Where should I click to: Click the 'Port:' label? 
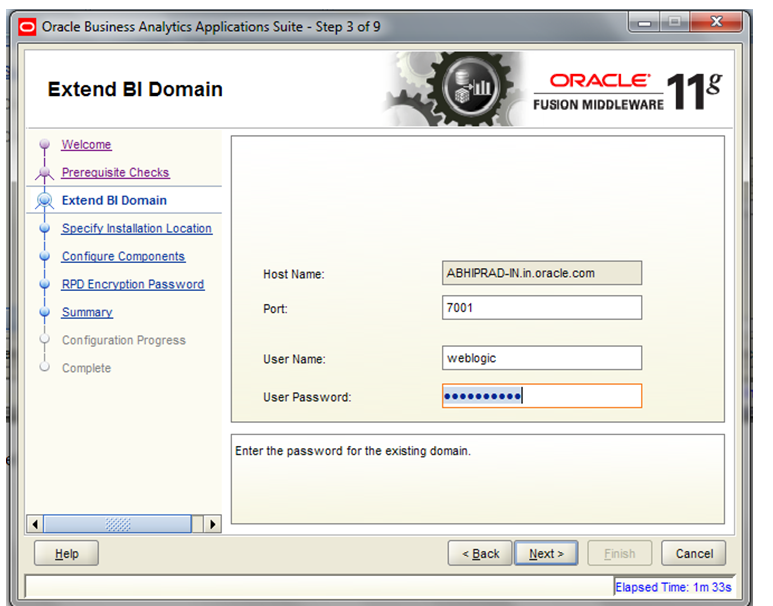tap(275, 309)
